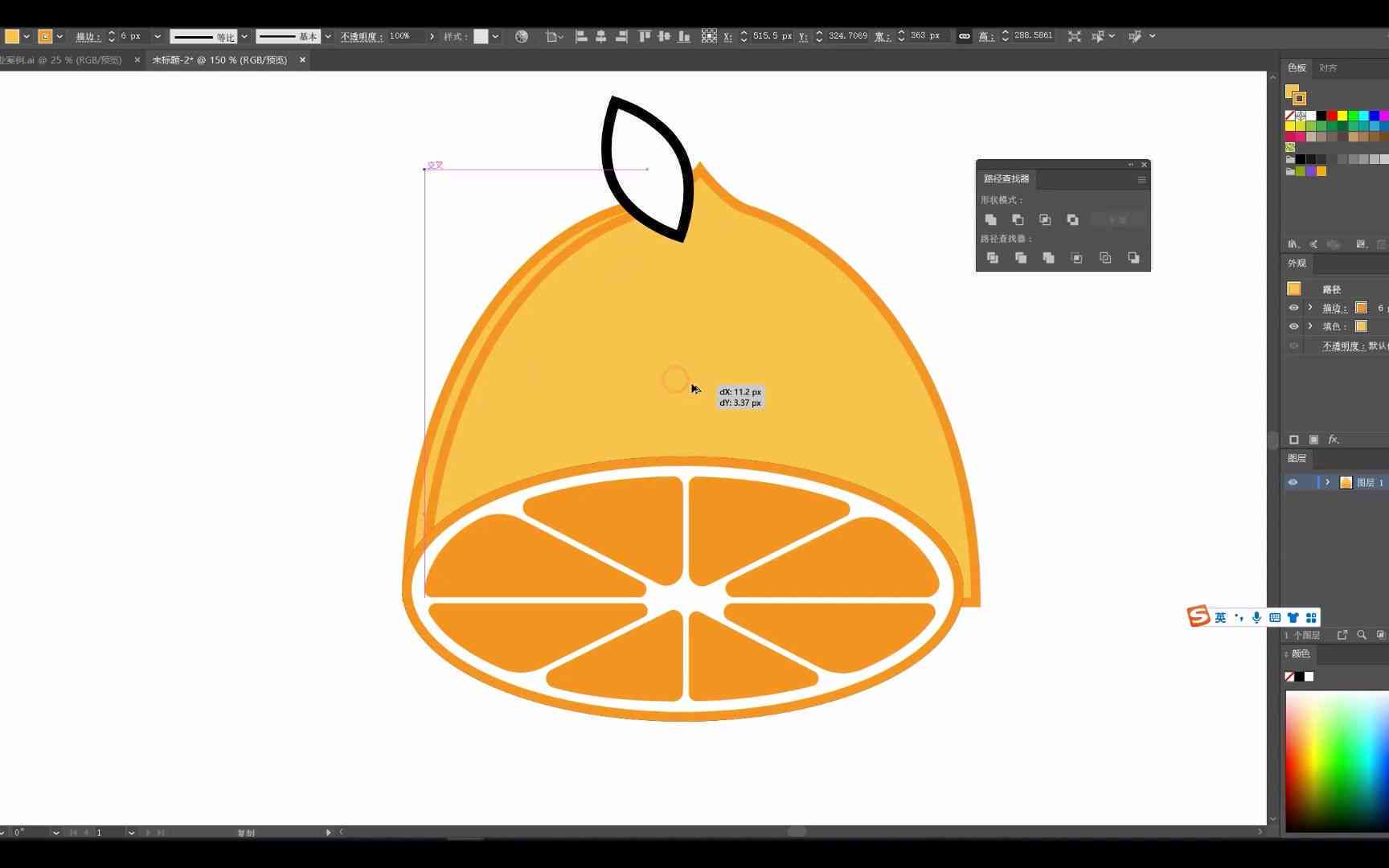Click the search icon in Layers panel

[1362, 635]
